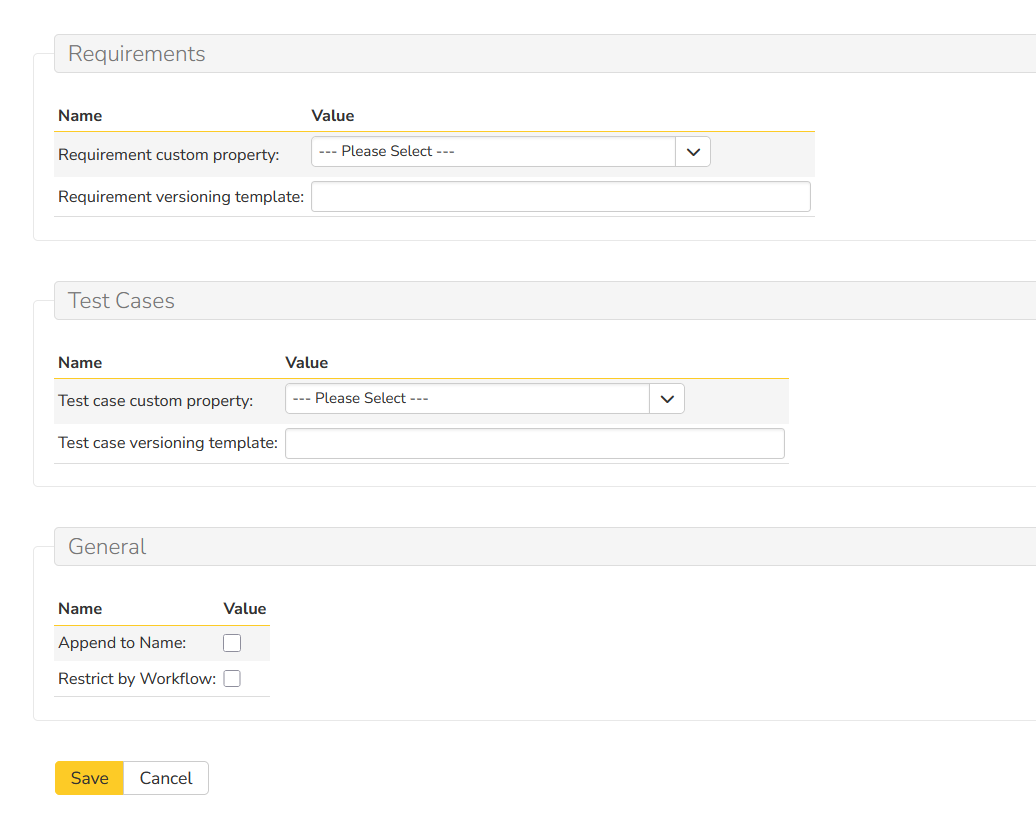Click the Test case custom property 'Please Select' field

(x=467, y=399)
